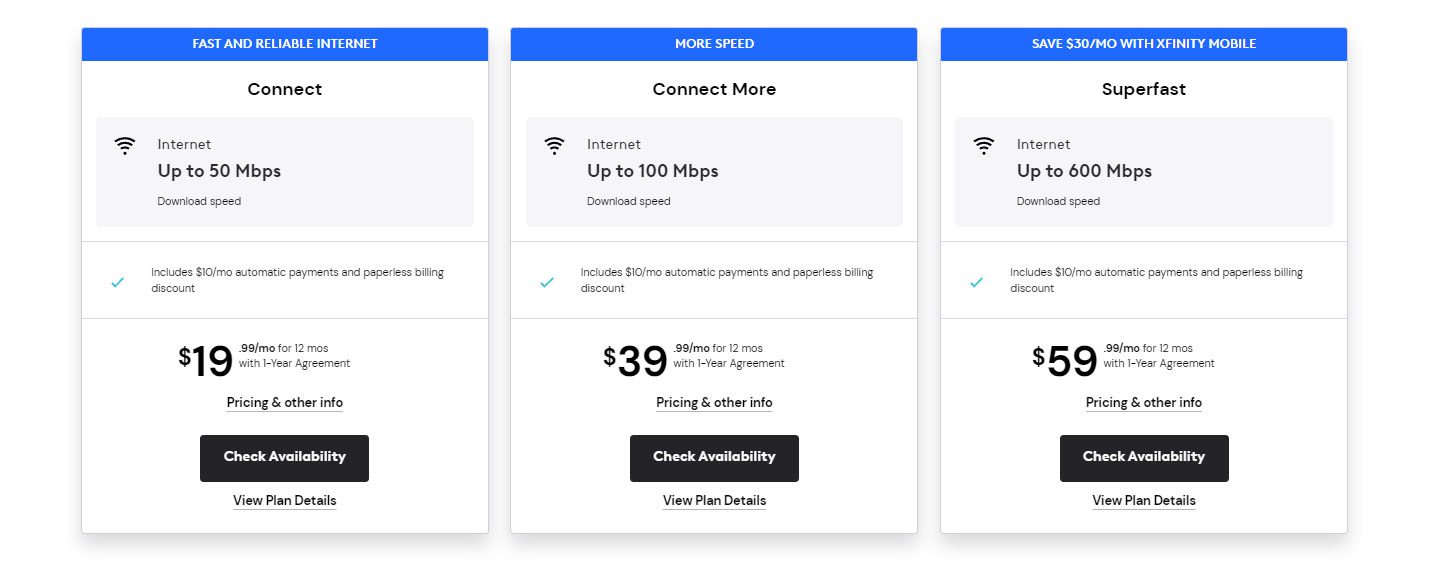Check availability for the Superfast plan
Screen dimensions: 1429x565
tap(1144, 458)
